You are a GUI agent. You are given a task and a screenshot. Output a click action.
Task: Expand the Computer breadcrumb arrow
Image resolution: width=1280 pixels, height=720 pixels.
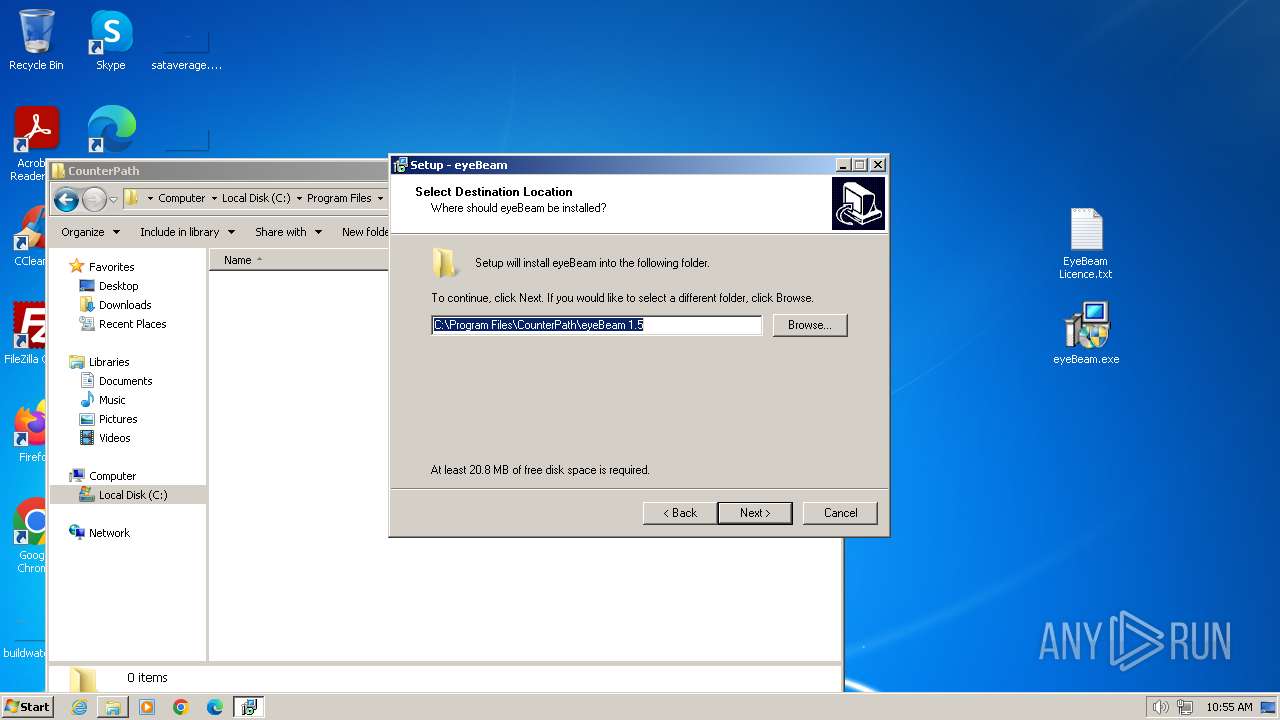(x=214, y=198)
